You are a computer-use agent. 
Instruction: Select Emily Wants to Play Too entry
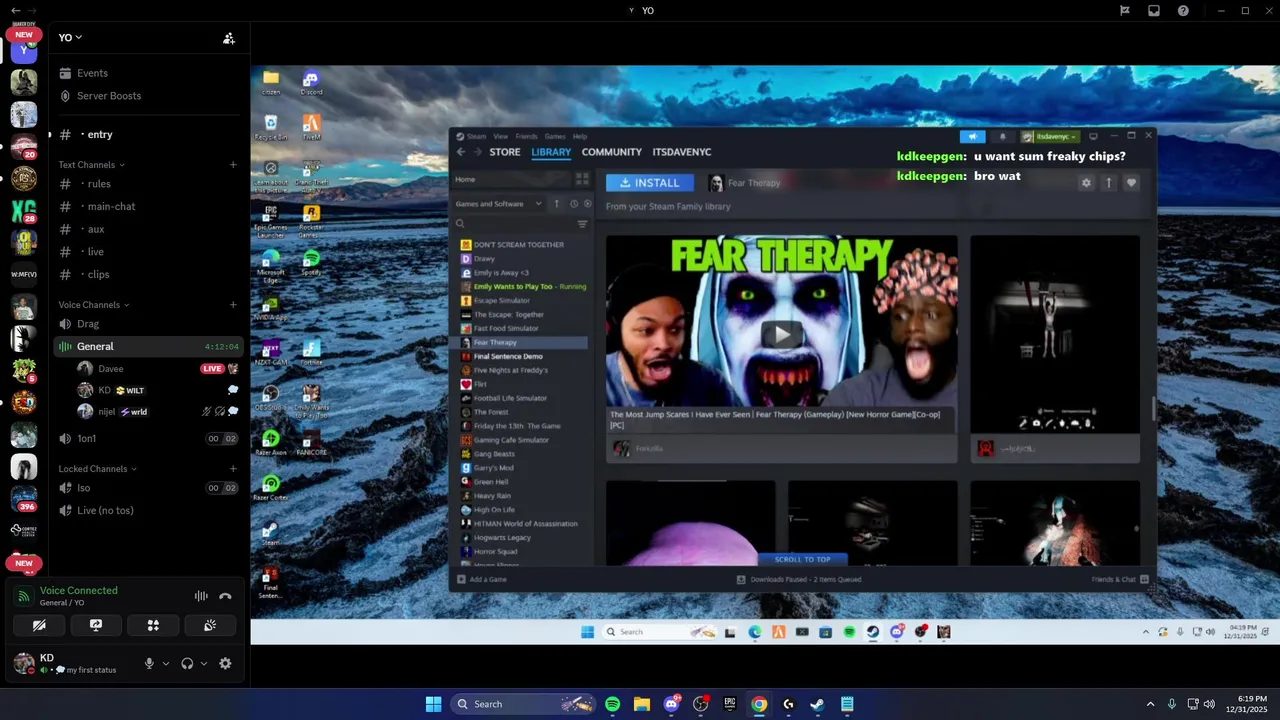click(521, 286)
